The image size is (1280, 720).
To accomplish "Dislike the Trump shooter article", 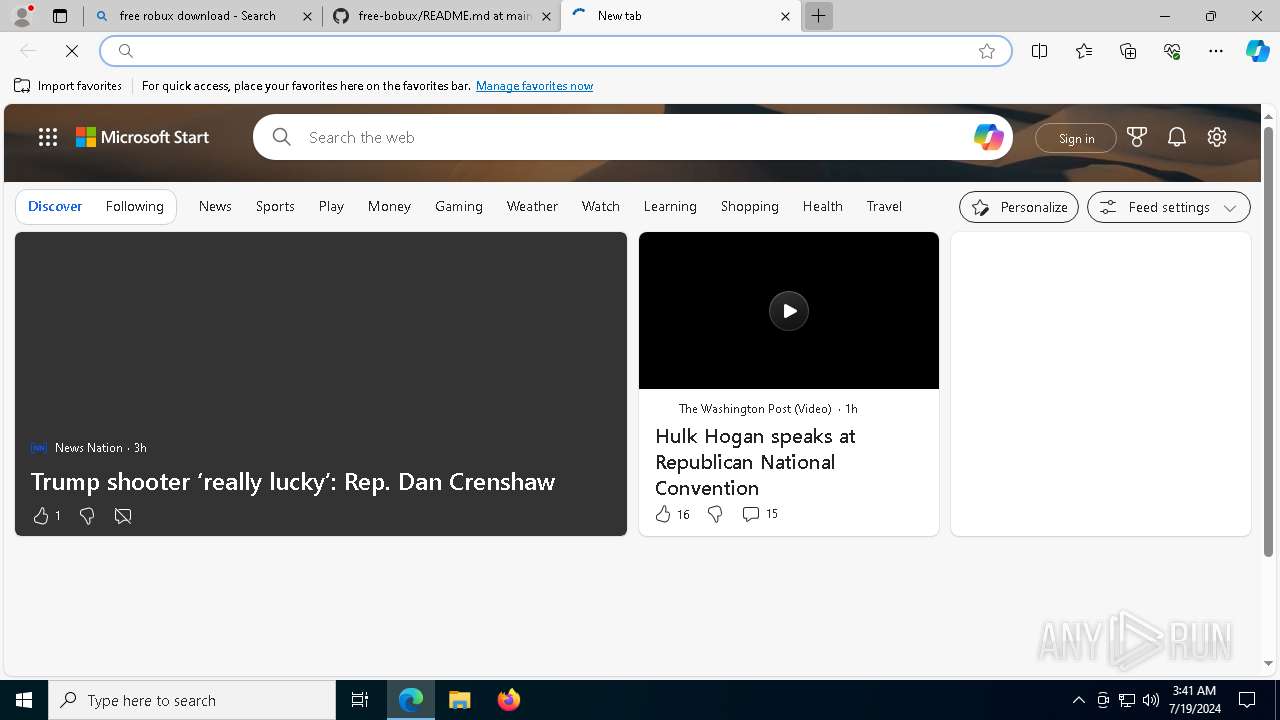I will click(x=87, y=516).
